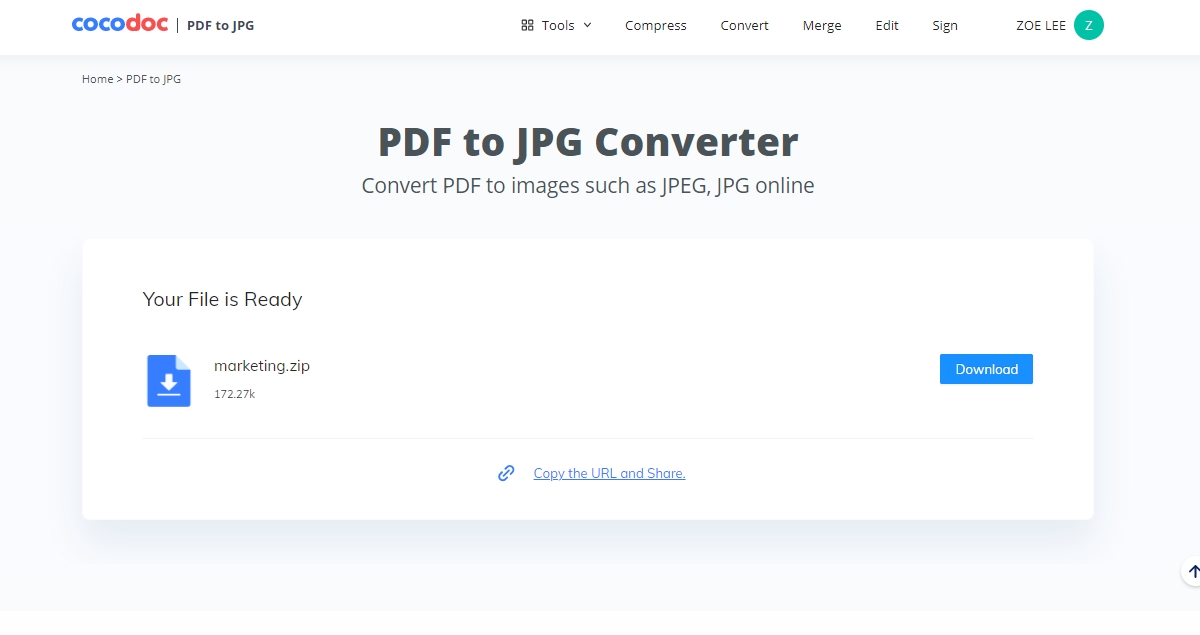
Task: Select Compress from the navigation bar
Action: [x=655, y=25]
